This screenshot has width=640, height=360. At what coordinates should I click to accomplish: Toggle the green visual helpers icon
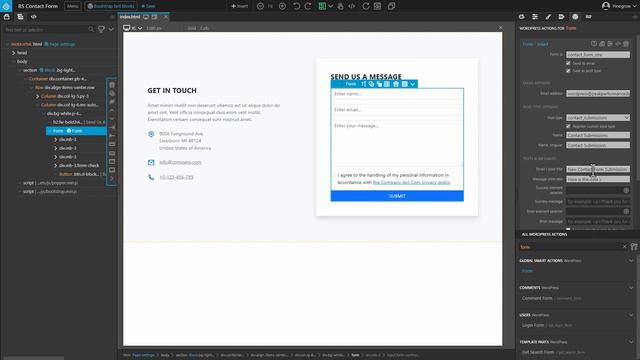click(322, 6)
